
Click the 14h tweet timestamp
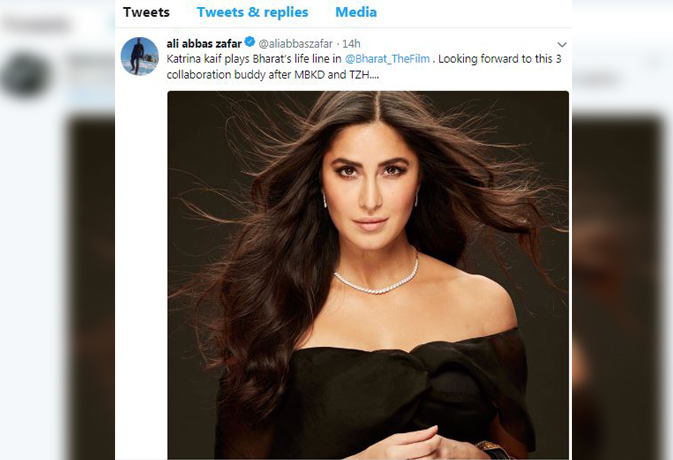click(350, 44)
